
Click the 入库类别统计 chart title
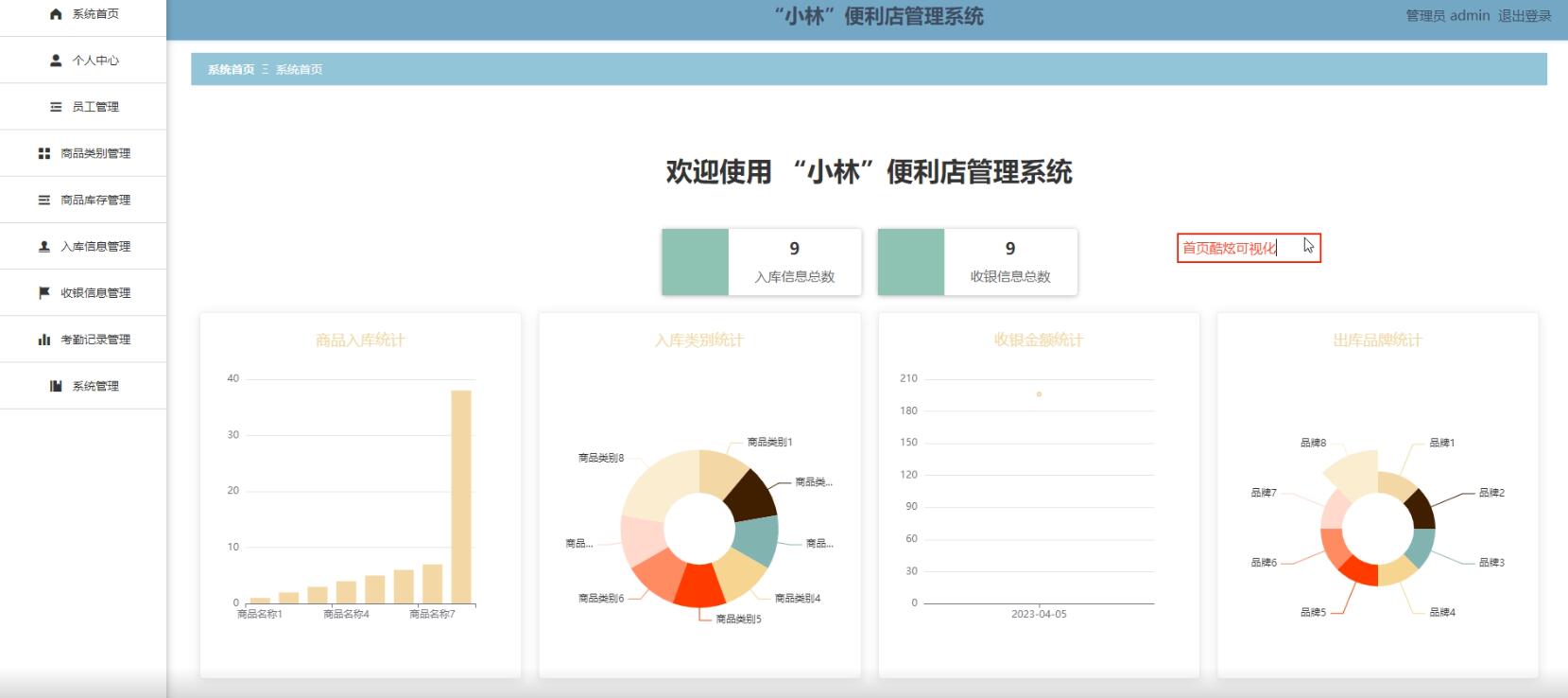click(x=699, y=340)
